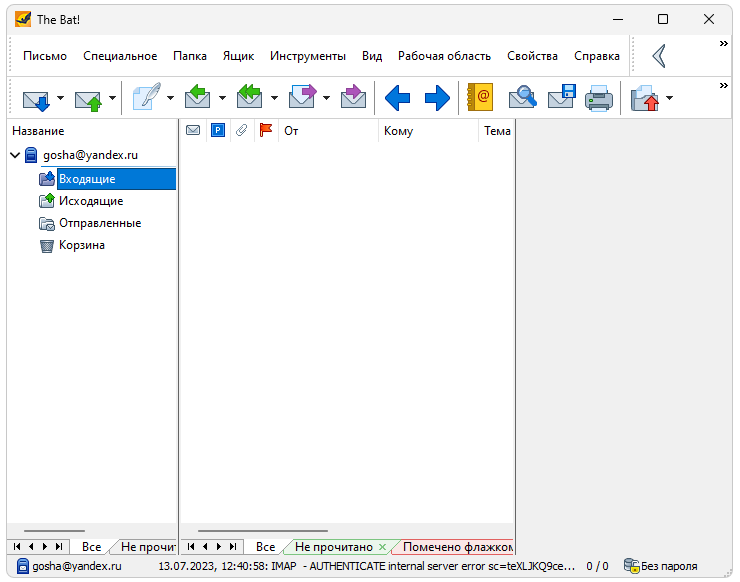Click the Get new mail envelope icon
Image resolution: width=740 pixels, height=582 pixels.
(36, 99)
